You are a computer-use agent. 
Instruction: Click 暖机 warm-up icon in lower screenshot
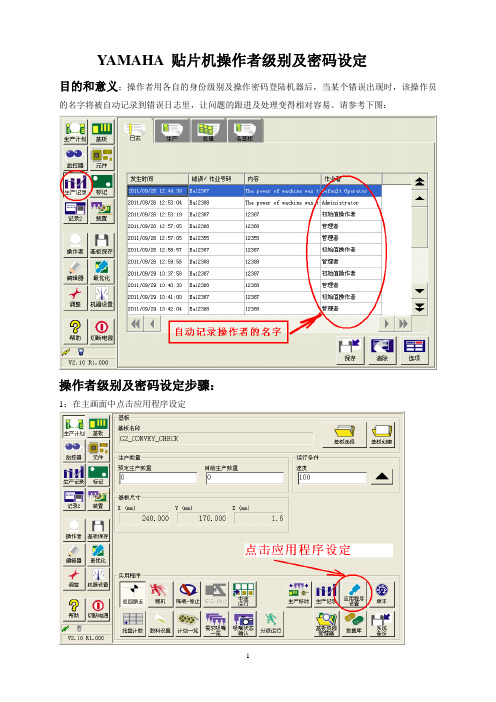(x=160, y=594)
